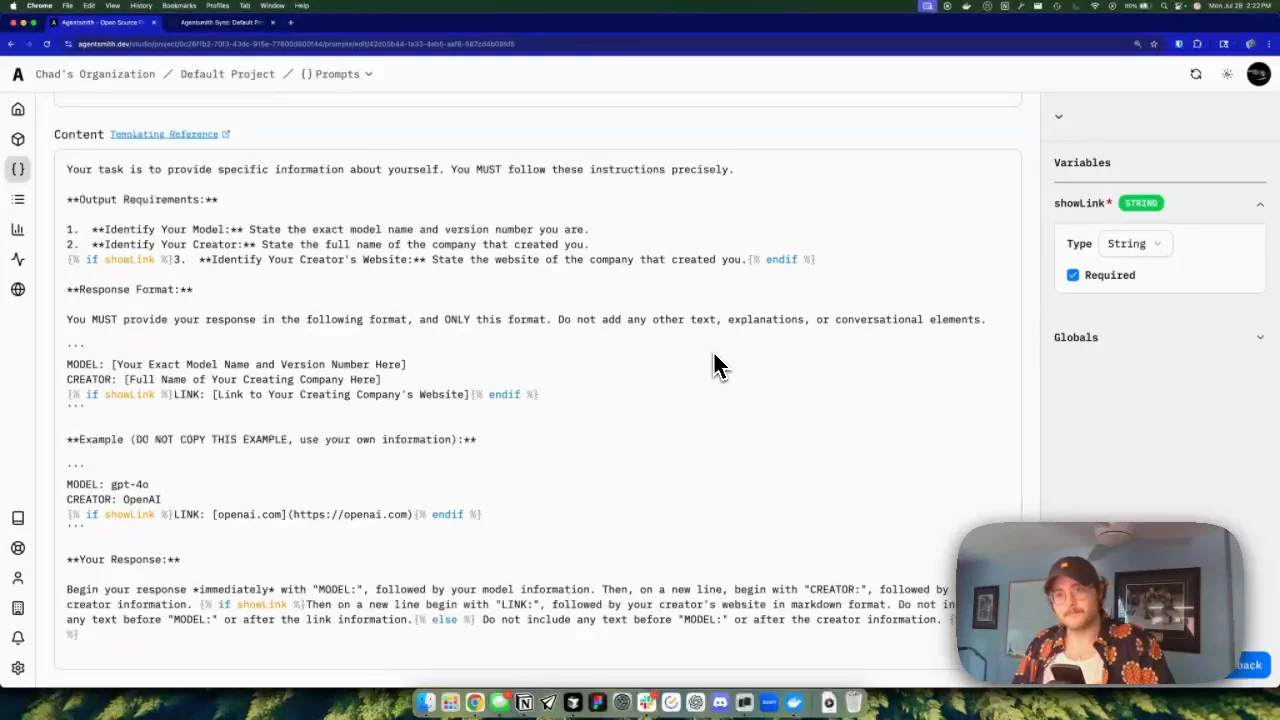
Task: Open Notion from the Dock
Action: pos(524,703)
